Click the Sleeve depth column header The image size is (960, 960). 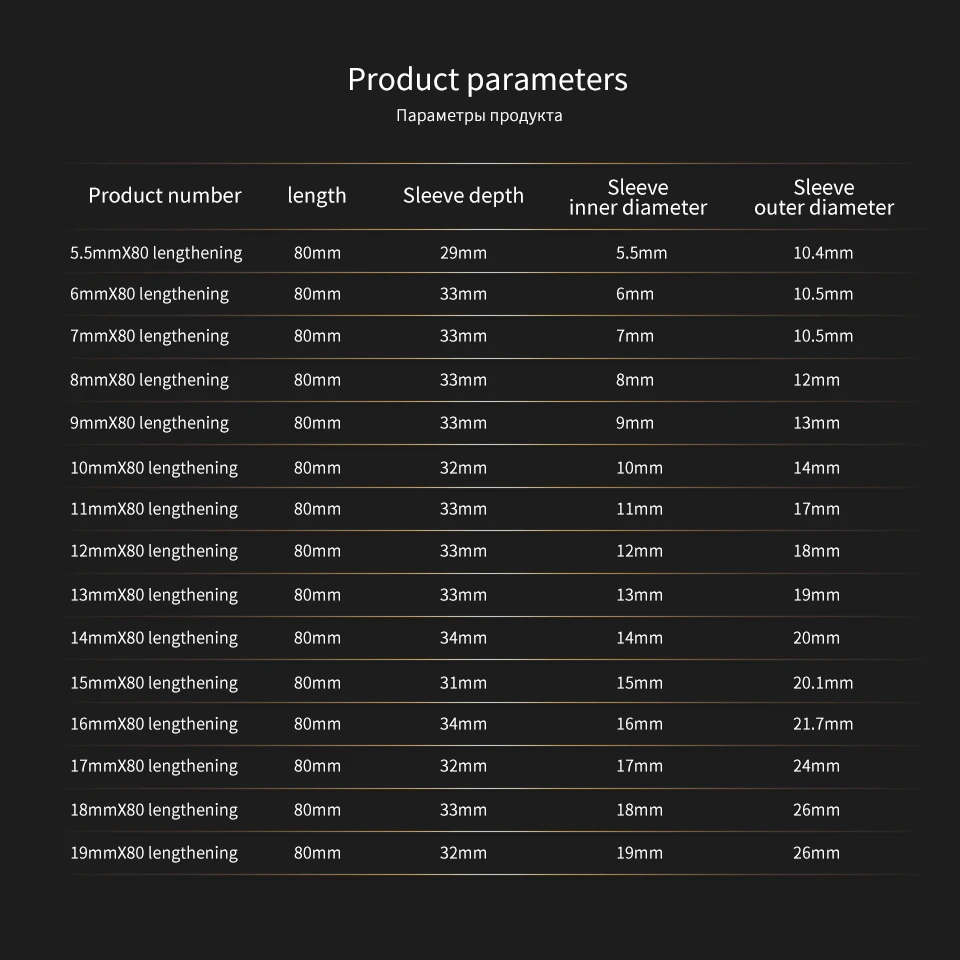click(463, 196)
